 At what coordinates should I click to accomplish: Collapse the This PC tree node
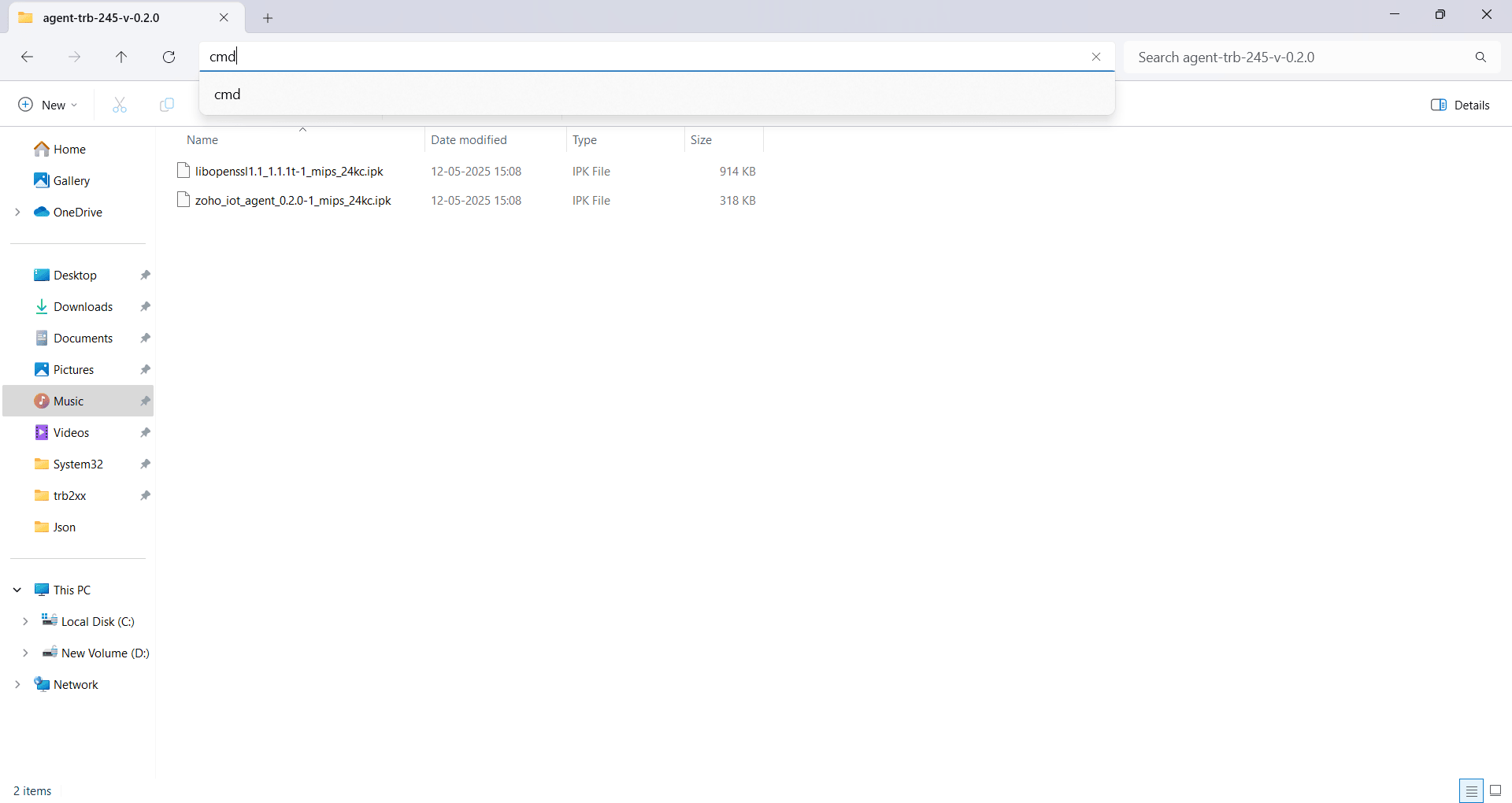coord(17,590)
